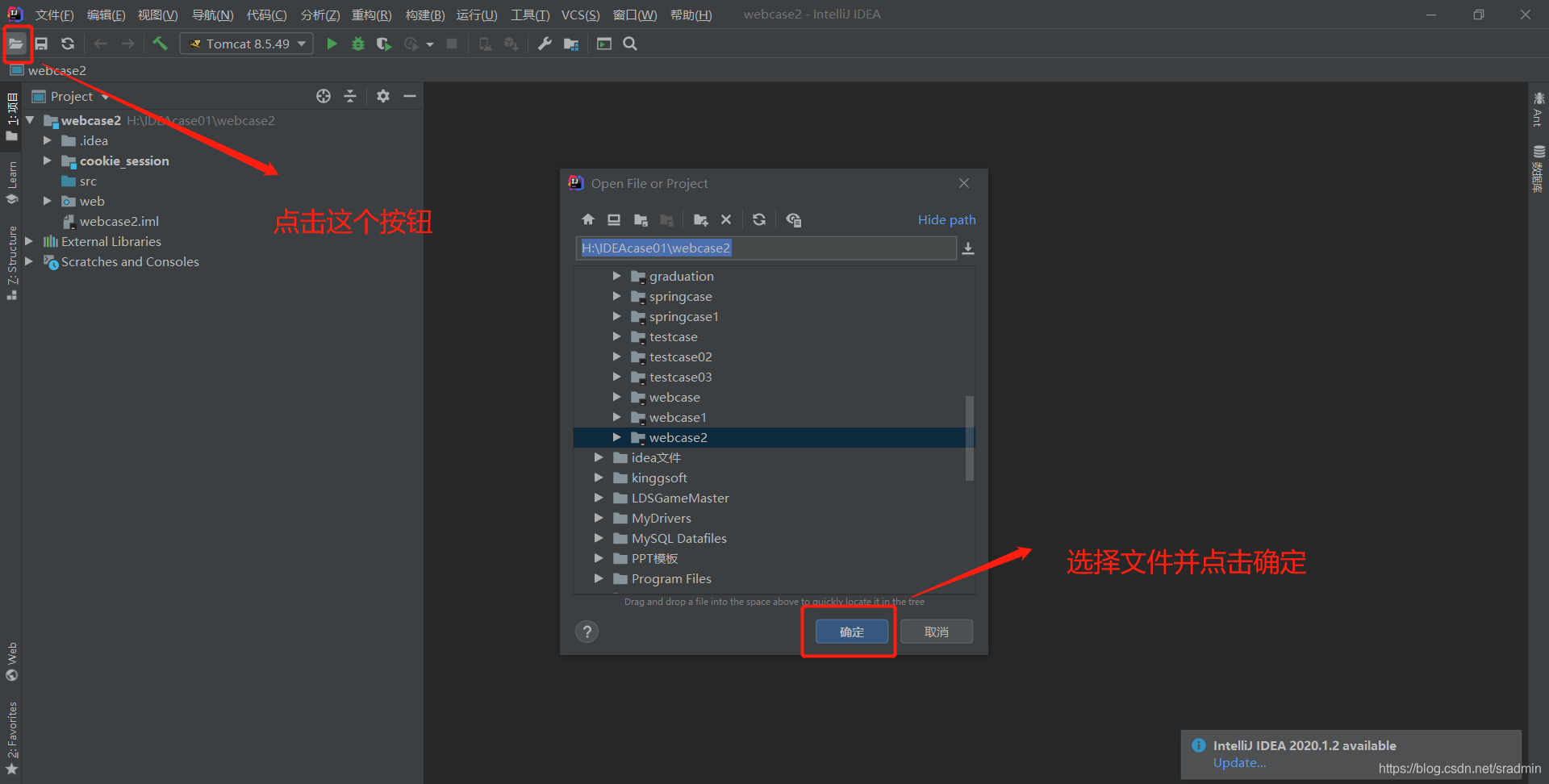The width and height of the screenshot is (1549, 784).
Task: Expand the graduation folder in the dialog
Action: (x=616, y=276)
